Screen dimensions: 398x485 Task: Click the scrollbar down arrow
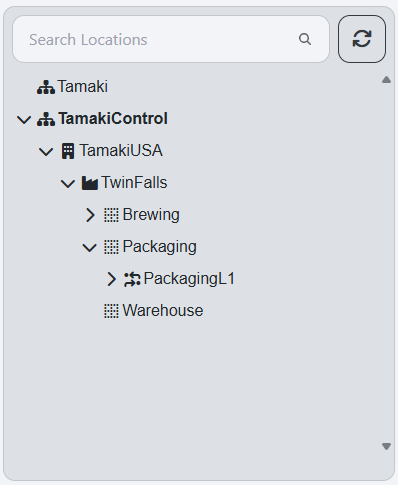(386, 446)
